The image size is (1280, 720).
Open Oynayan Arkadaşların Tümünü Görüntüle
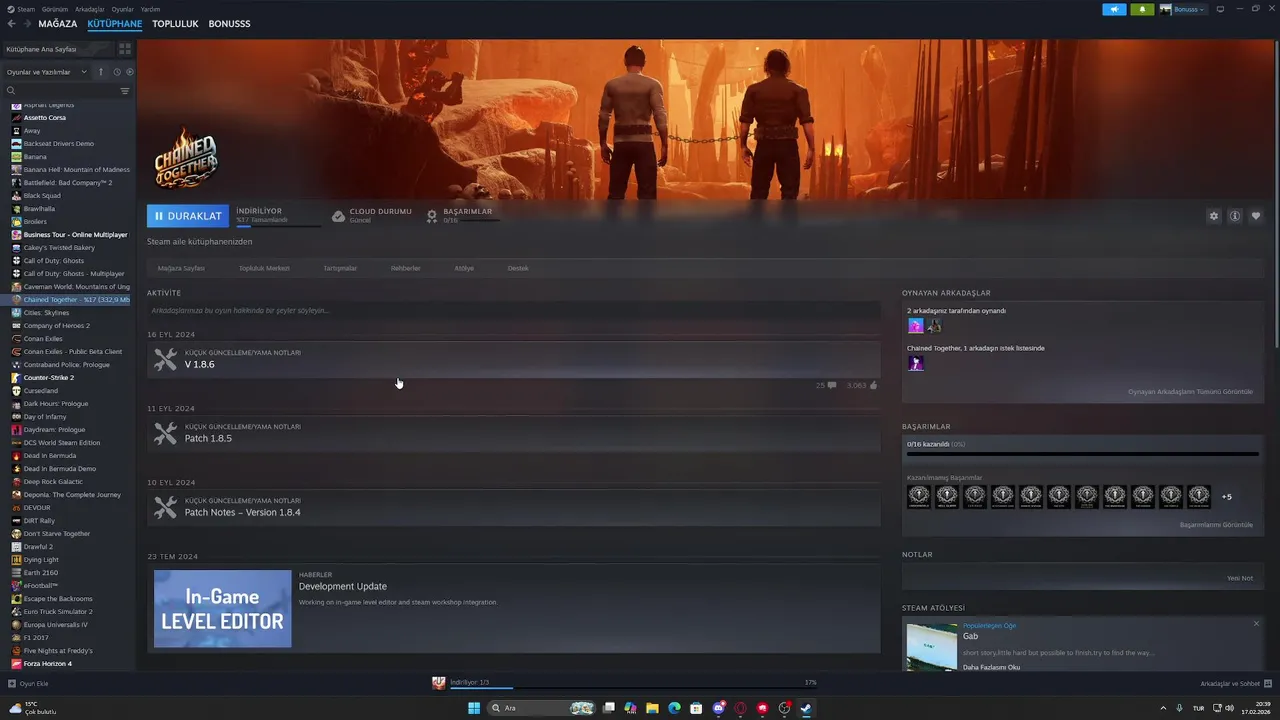pyautogui.click(x=1190, y=392)
